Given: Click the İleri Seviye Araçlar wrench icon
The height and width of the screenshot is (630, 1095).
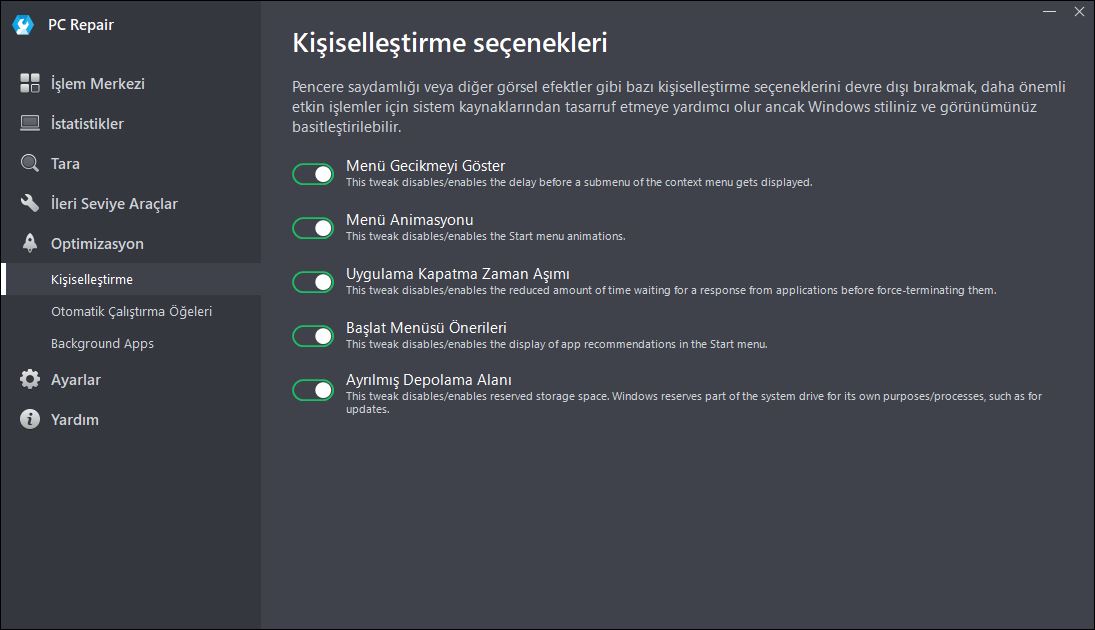Looking at the screenshot, I should point(29,203).
